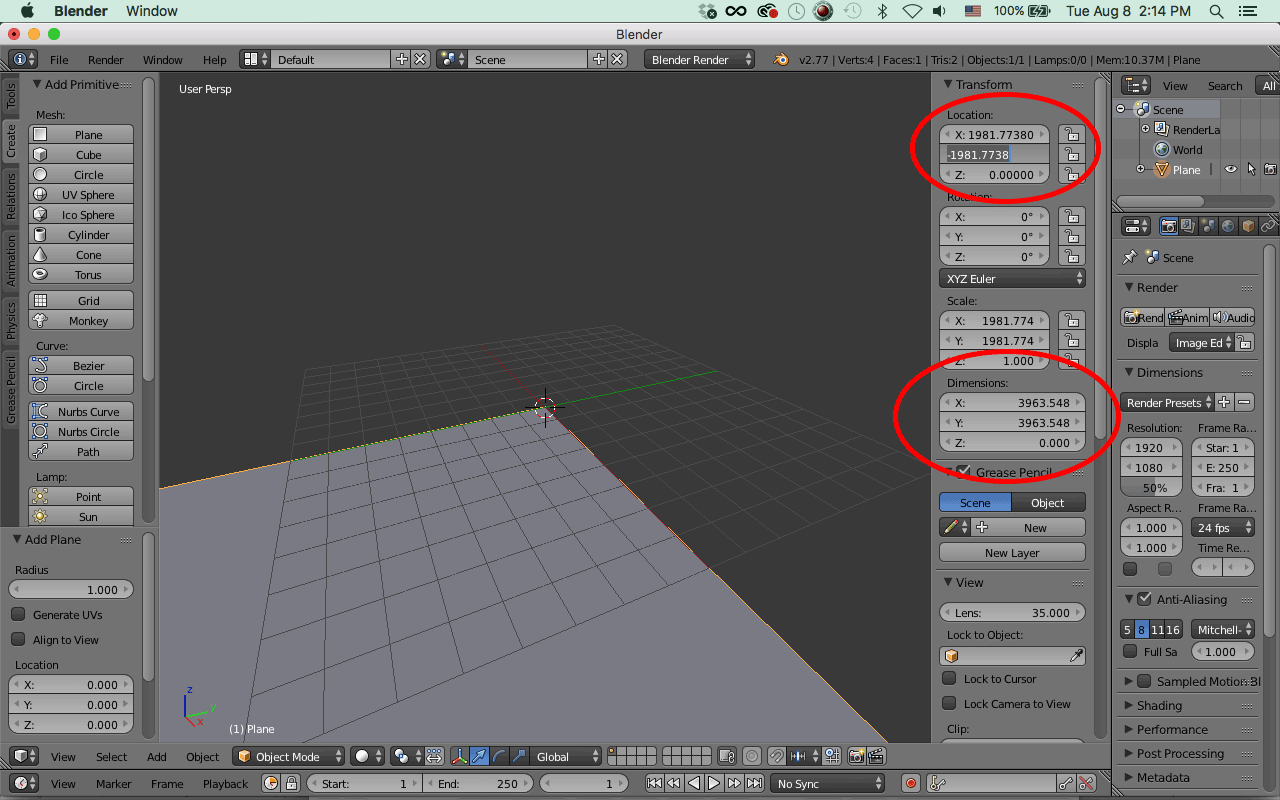The image size is (1280, 800).
Task: Click the timeline record button
Action: click(x=910, y=784)
